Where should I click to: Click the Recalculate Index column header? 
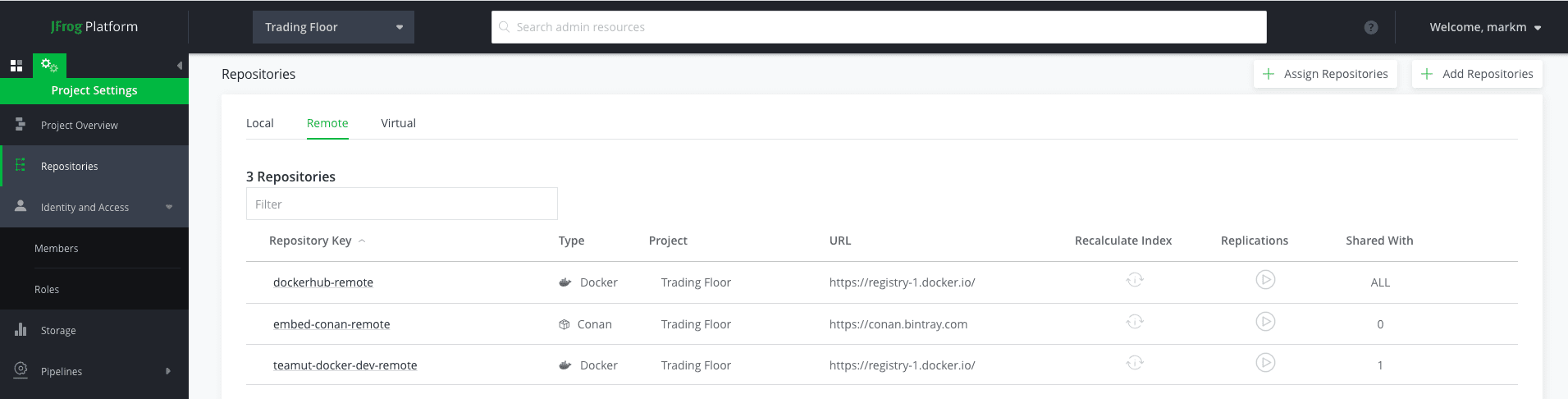pos(1123,241)
